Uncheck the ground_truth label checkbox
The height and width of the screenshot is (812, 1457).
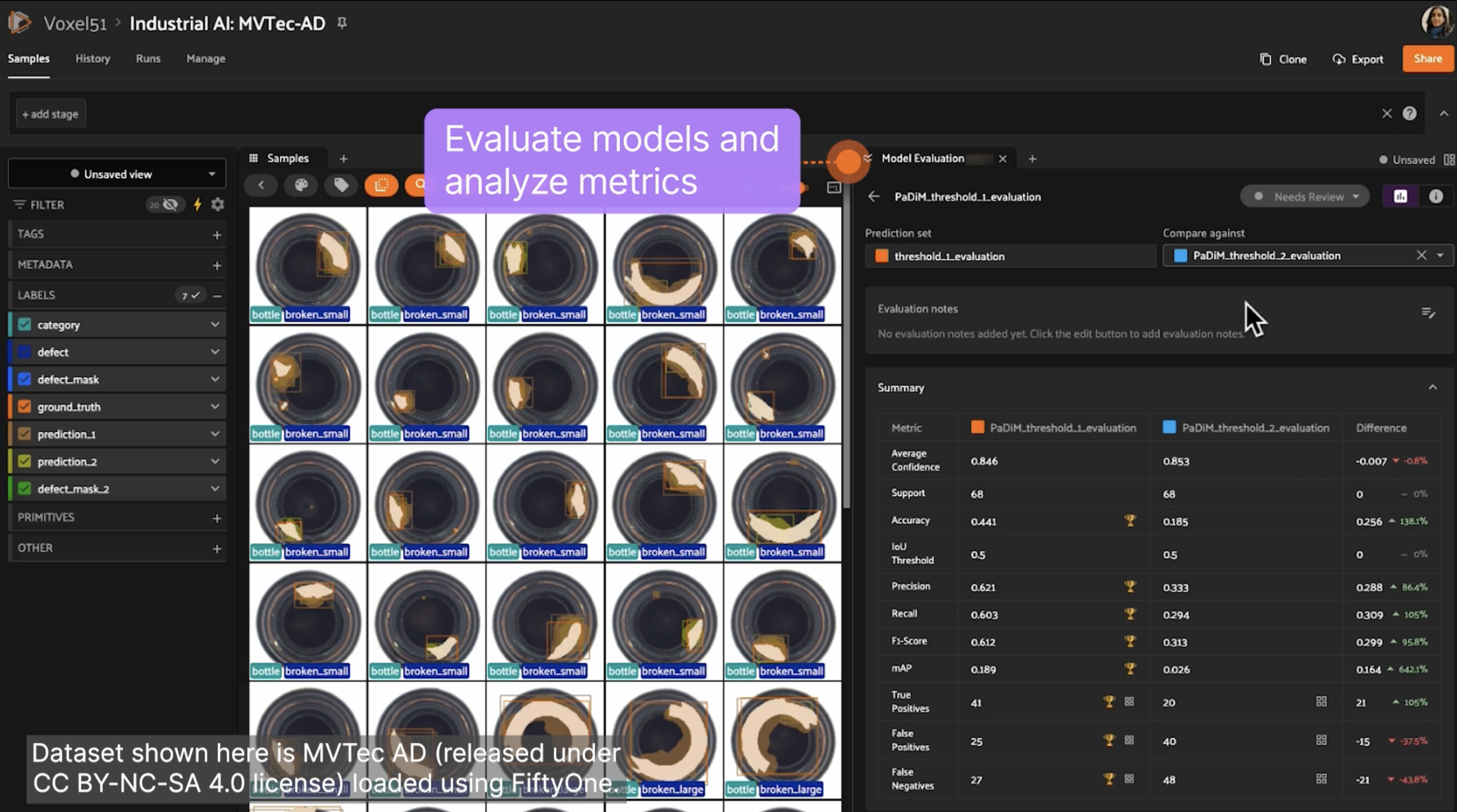pyautogui.click(x=24, y=406)
